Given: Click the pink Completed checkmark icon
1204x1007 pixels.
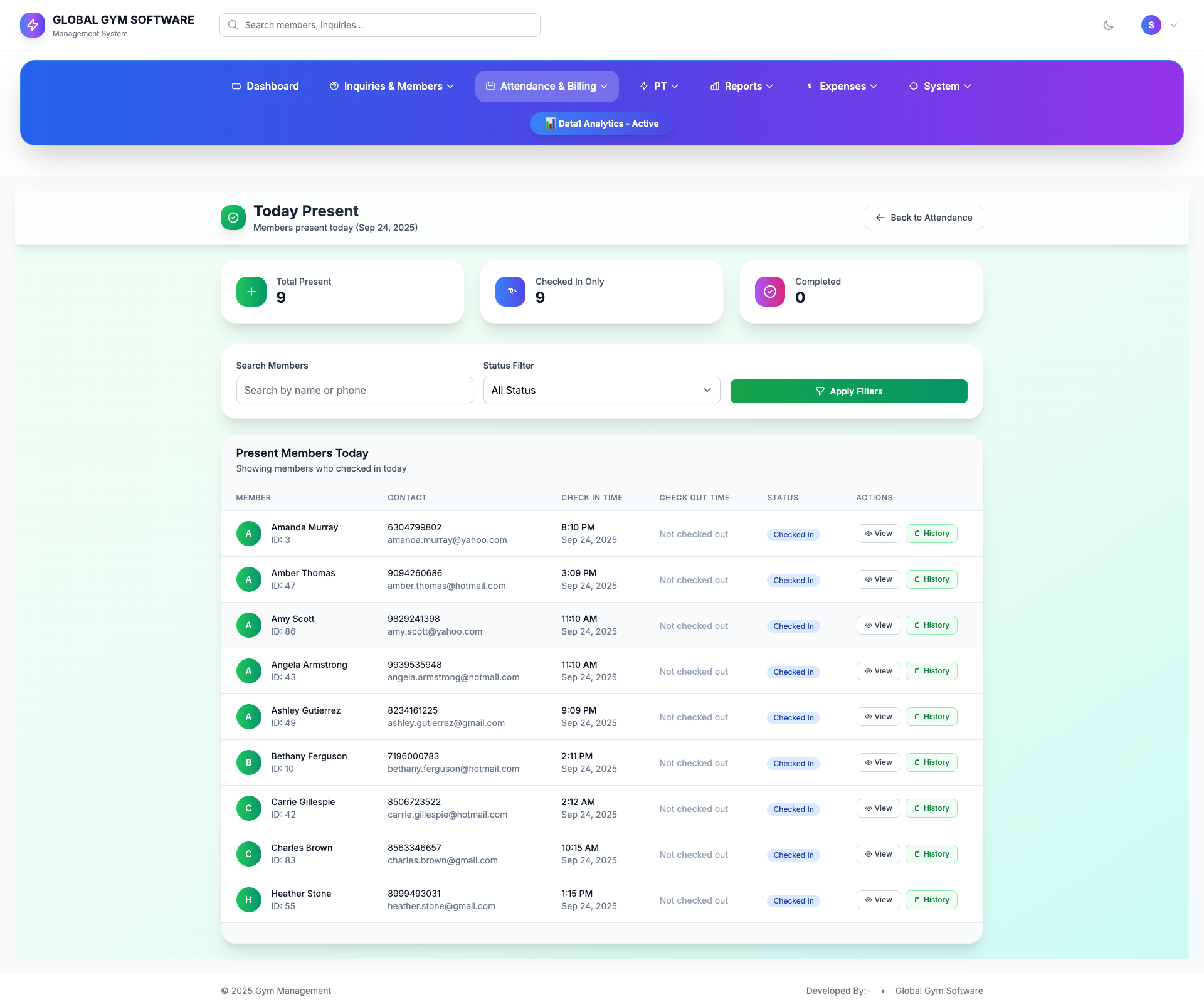Looking at the screenshot, I should (769, 292).
